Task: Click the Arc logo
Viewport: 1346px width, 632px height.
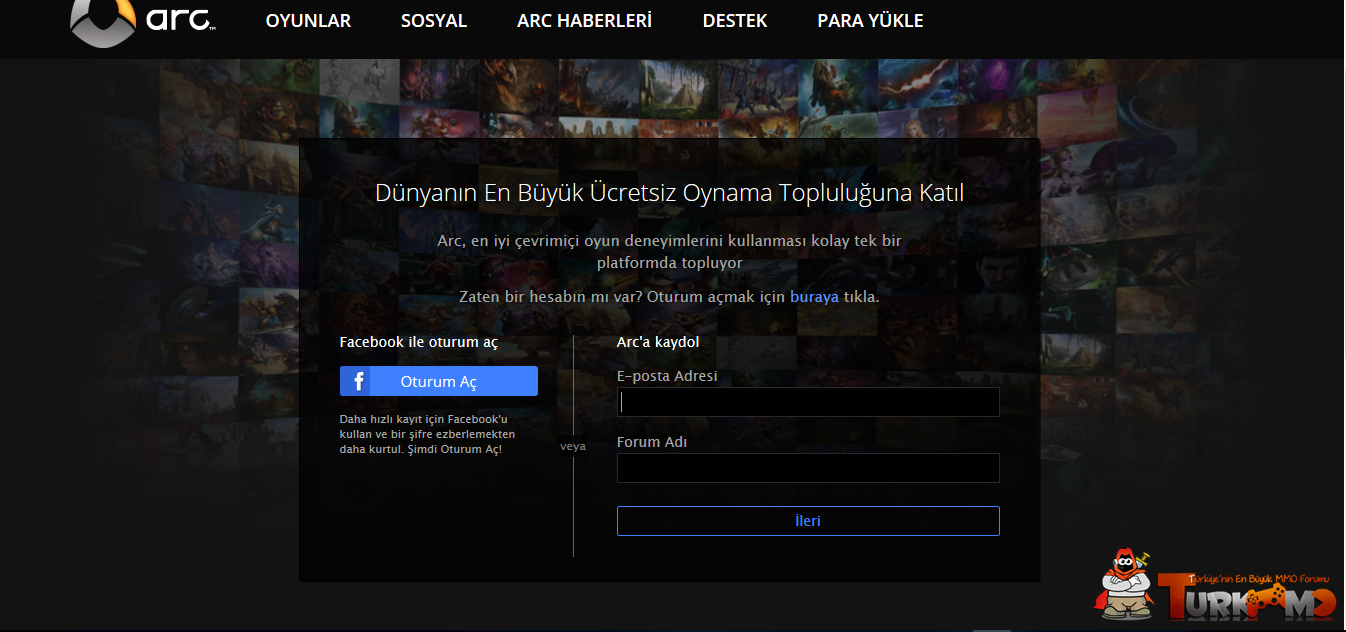Action: tap(143, 22)
